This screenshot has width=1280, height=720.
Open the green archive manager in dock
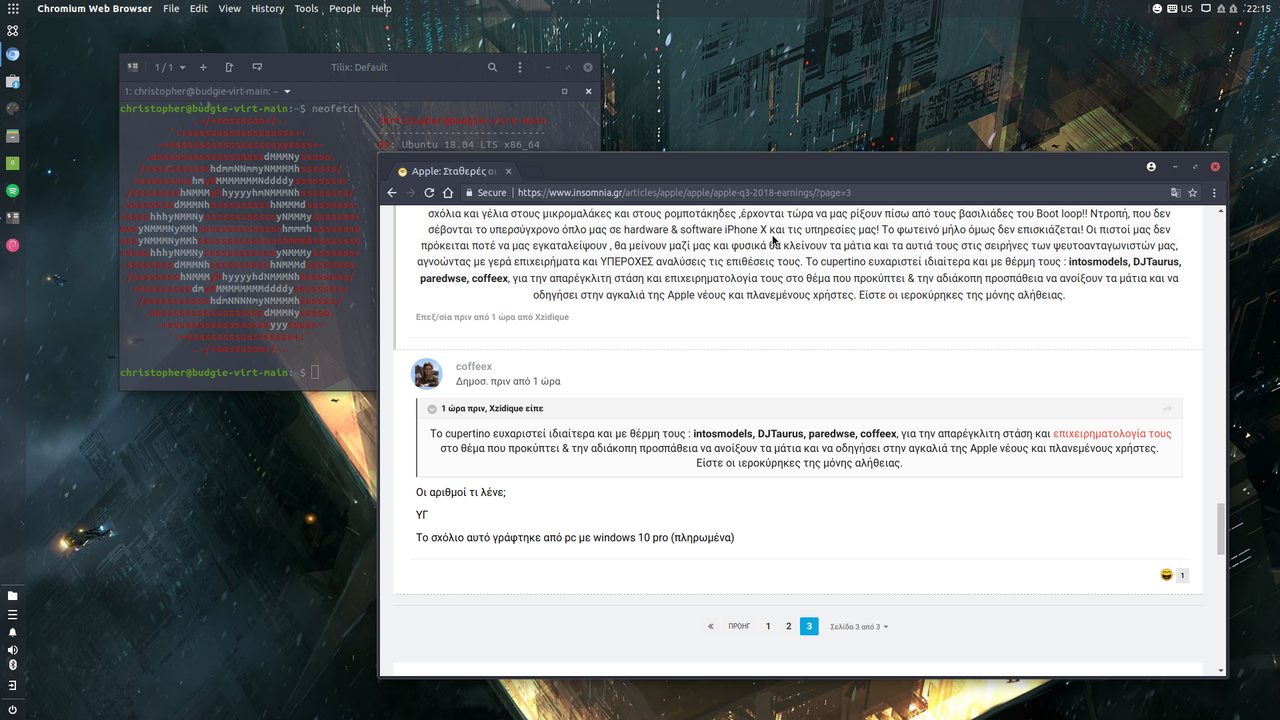tap(12, 162)
